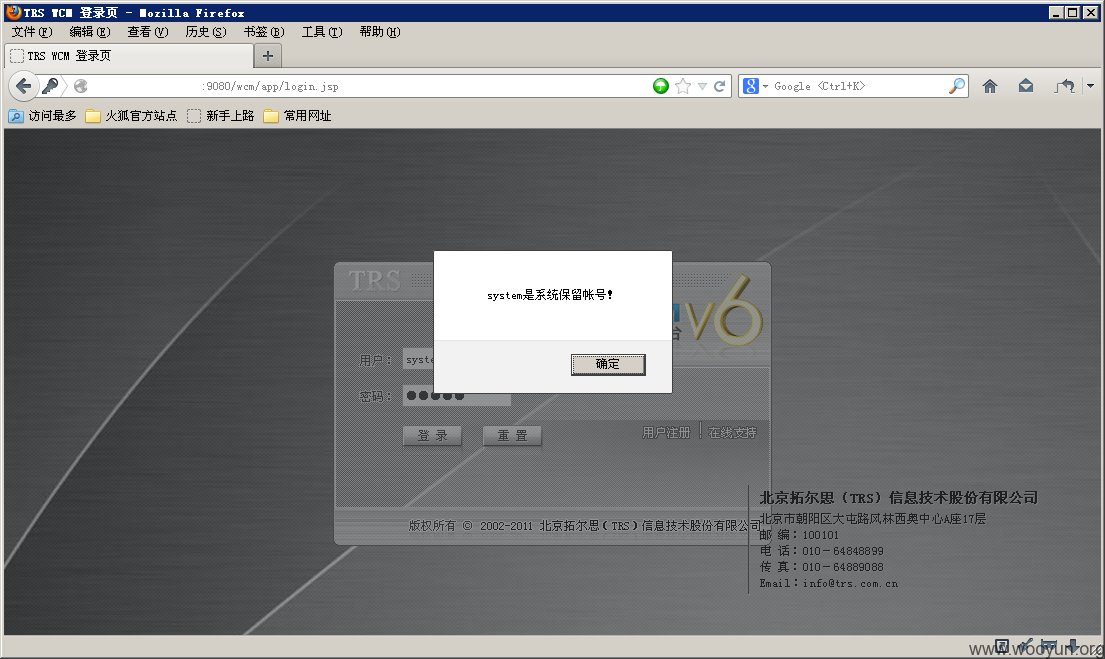
Task: Open the 用户注册 registration link
Action: coord(666,433)
